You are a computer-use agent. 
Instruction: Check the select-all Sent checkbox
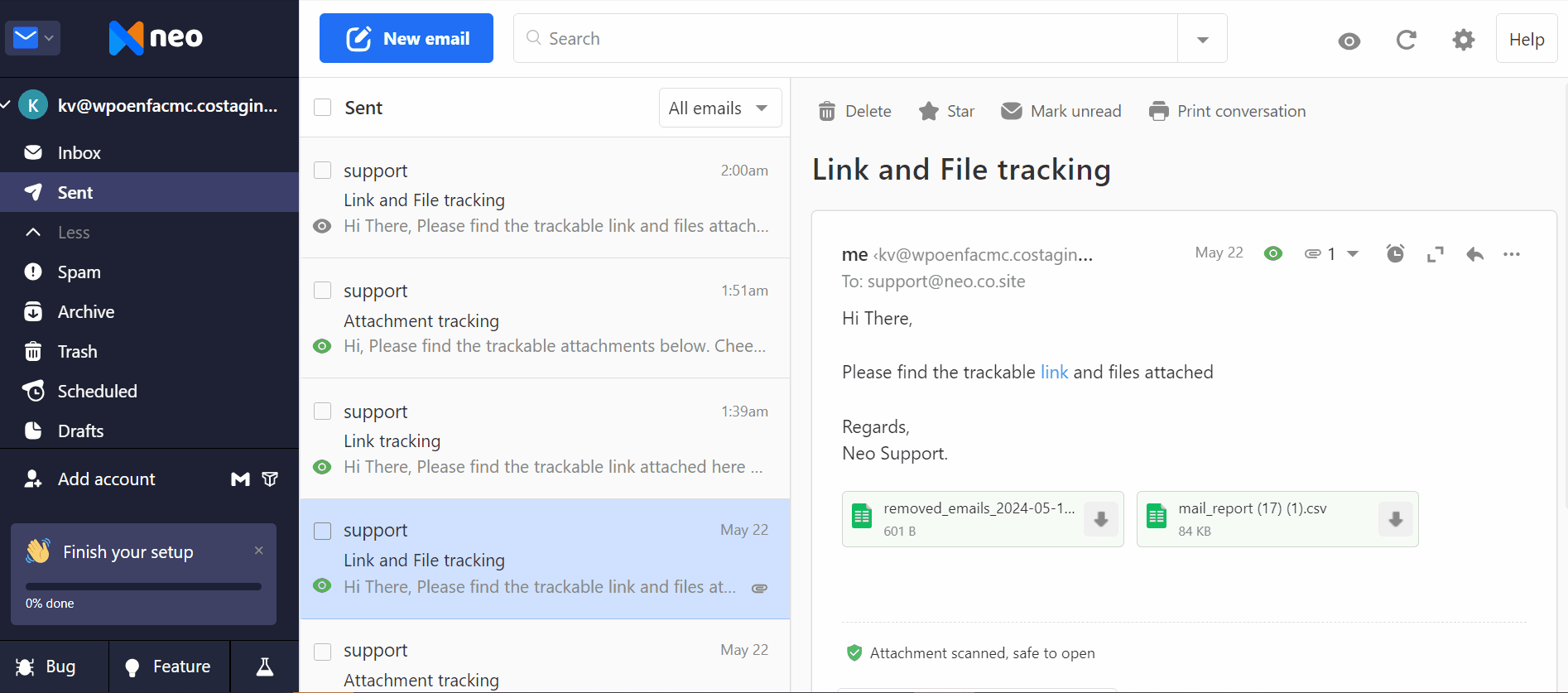(323, 108)
